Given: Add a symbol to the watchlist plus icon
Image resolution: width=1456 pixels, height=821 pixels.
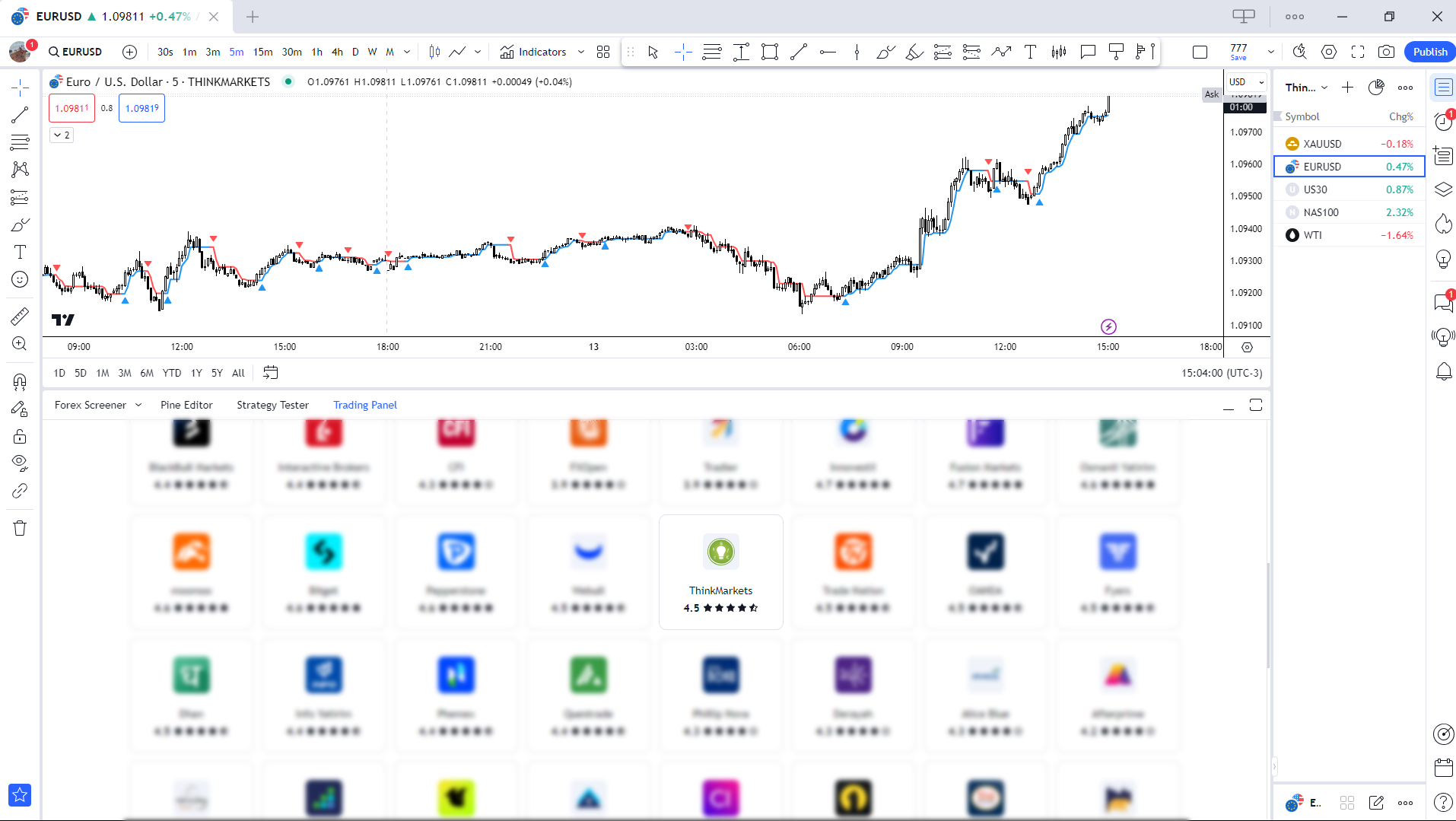Looking at the screenshot, I should (1347, 88).
